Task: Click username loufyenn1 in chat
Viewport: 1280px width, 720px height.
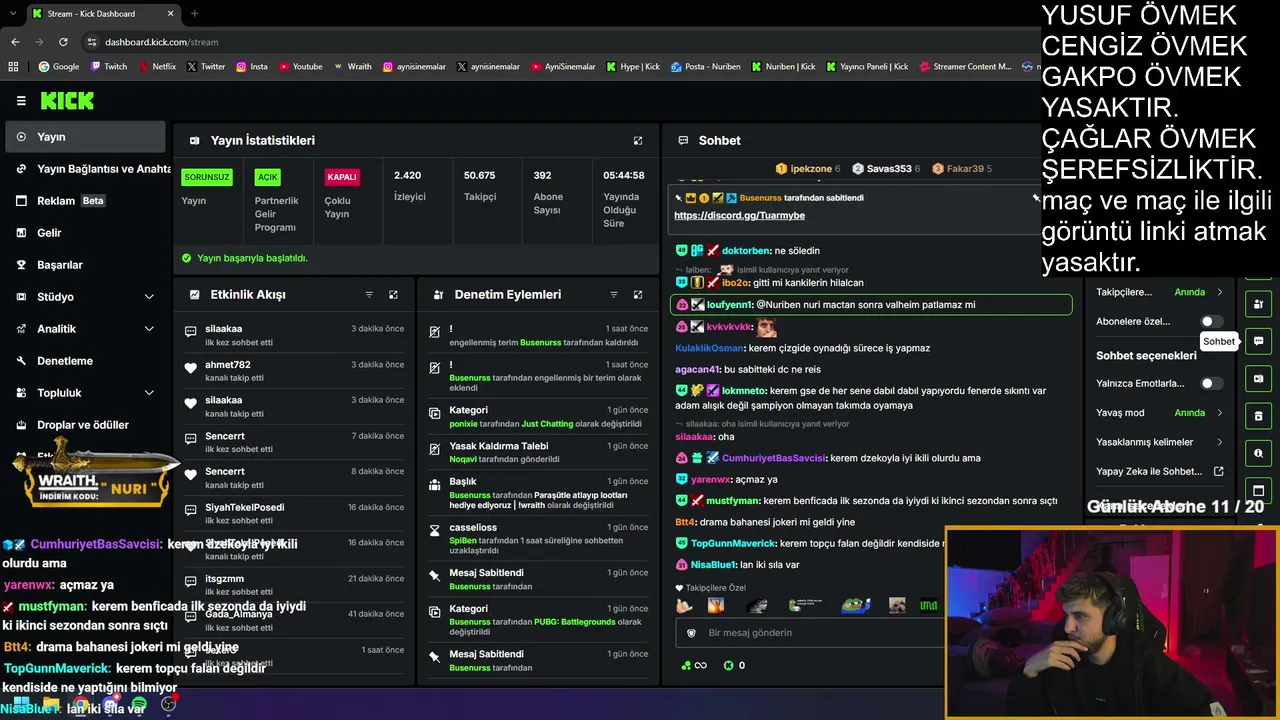Action: point(729,304)
